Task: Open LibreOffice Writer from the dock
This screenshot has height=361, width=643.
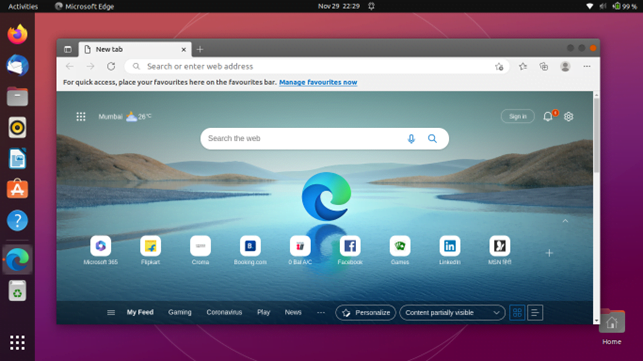Action: 17,159
